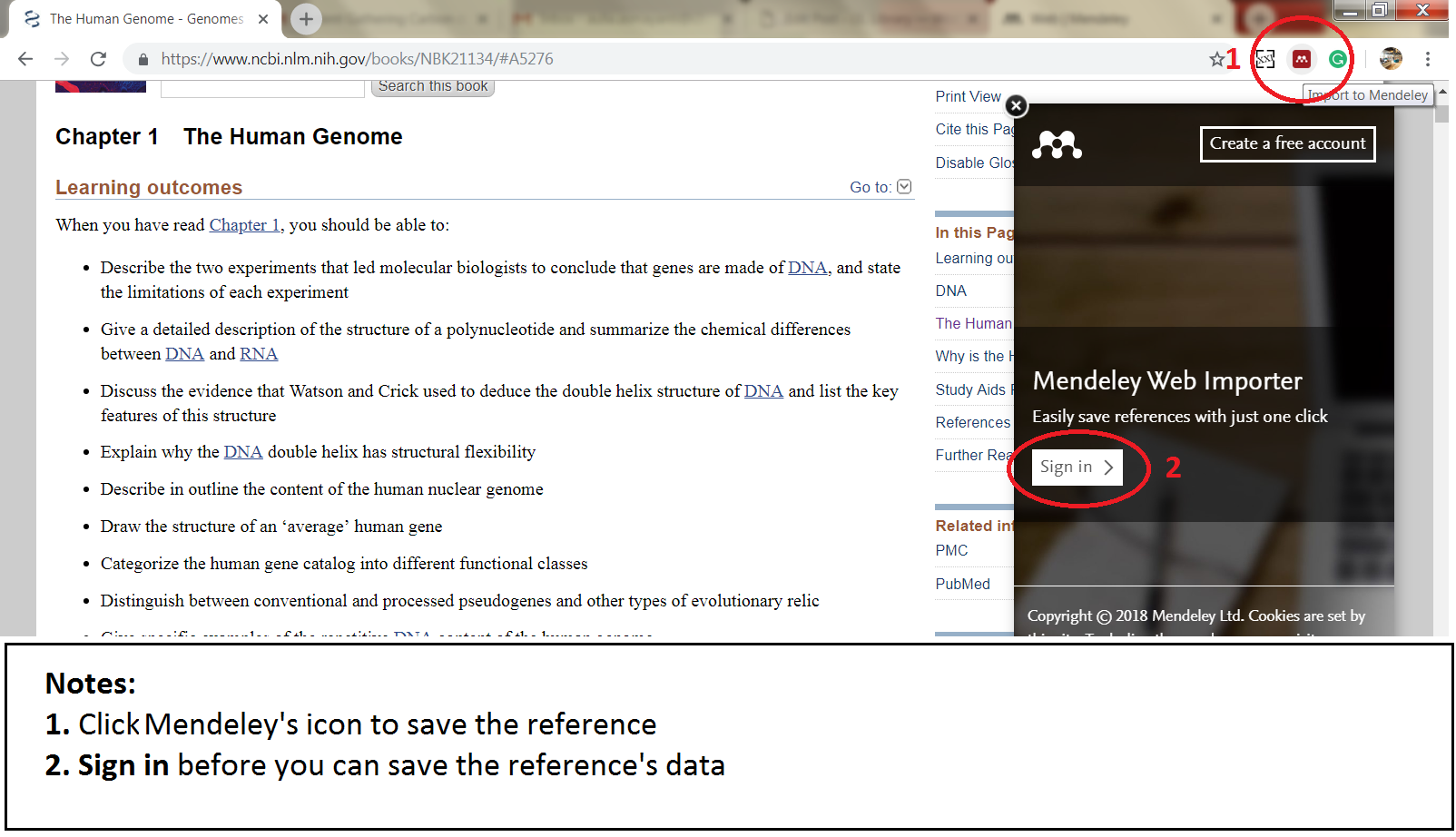Click the browser back arrow
Viewport: 1456px width, 837px height.
click(25, 59)
